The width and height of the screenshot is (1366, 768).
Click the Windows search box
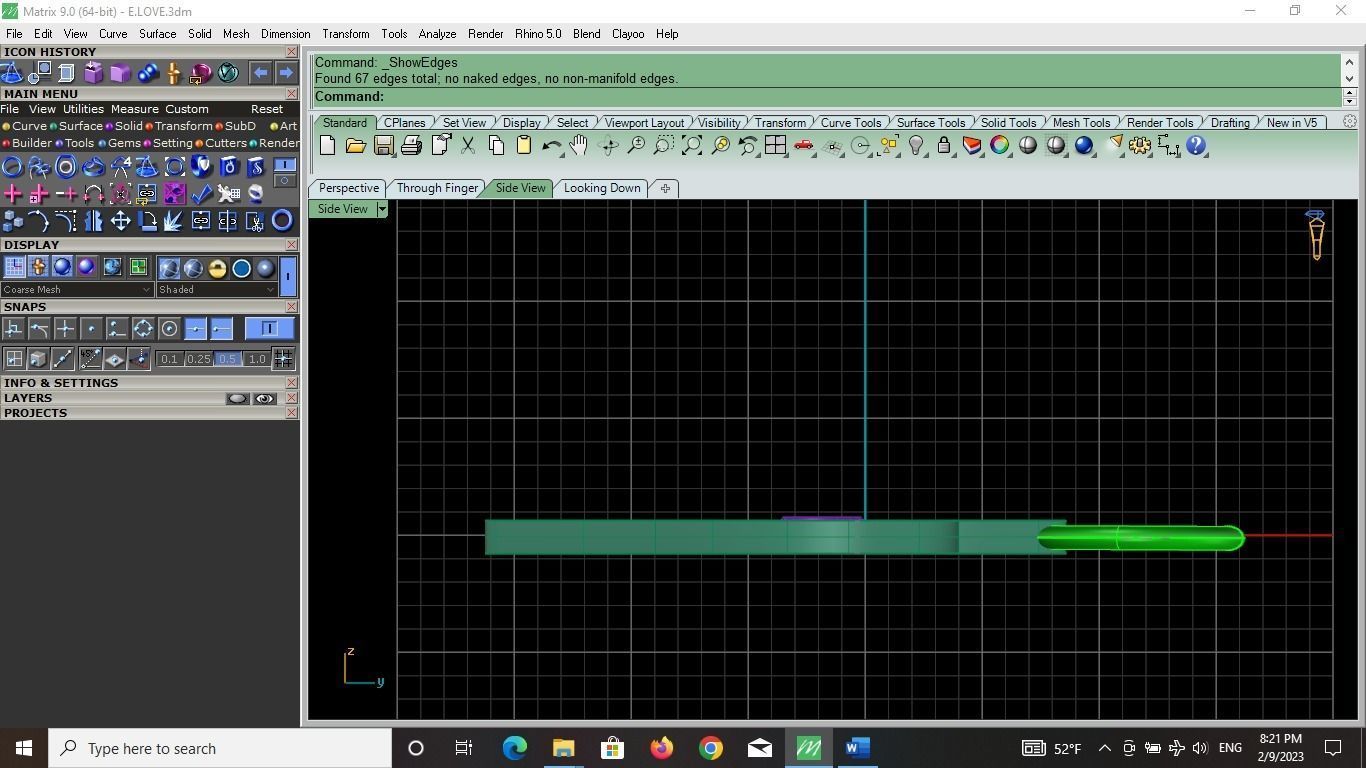click(x=220, y=748)
